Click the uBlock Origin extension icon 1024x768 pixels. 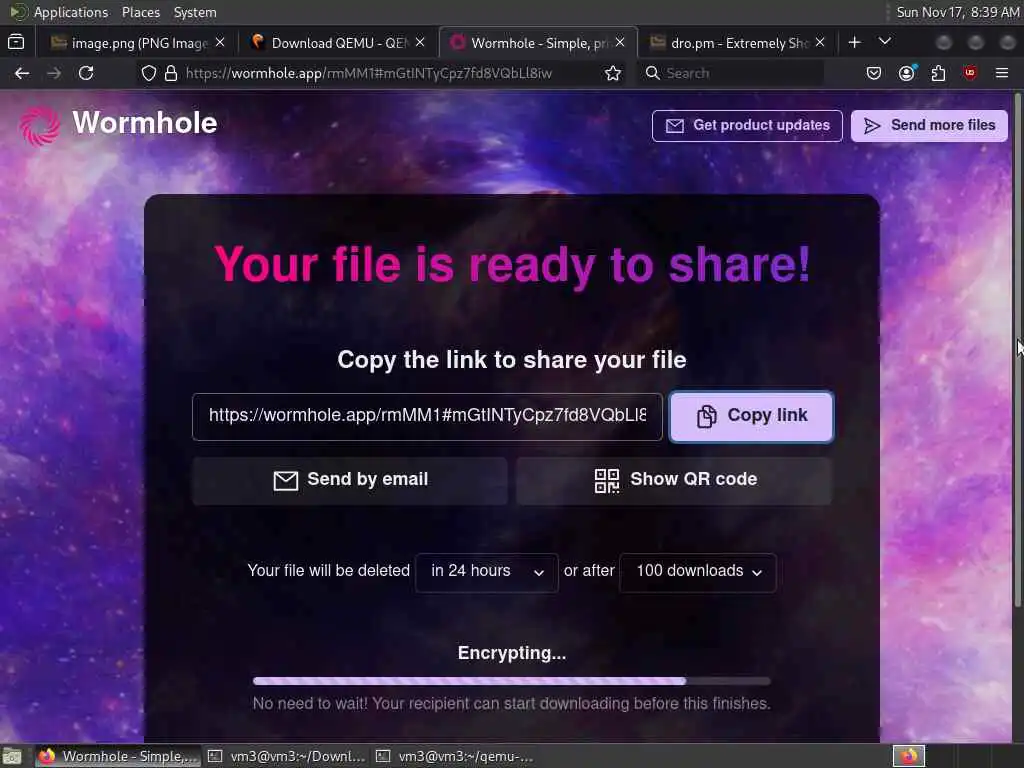pos(970,73)
